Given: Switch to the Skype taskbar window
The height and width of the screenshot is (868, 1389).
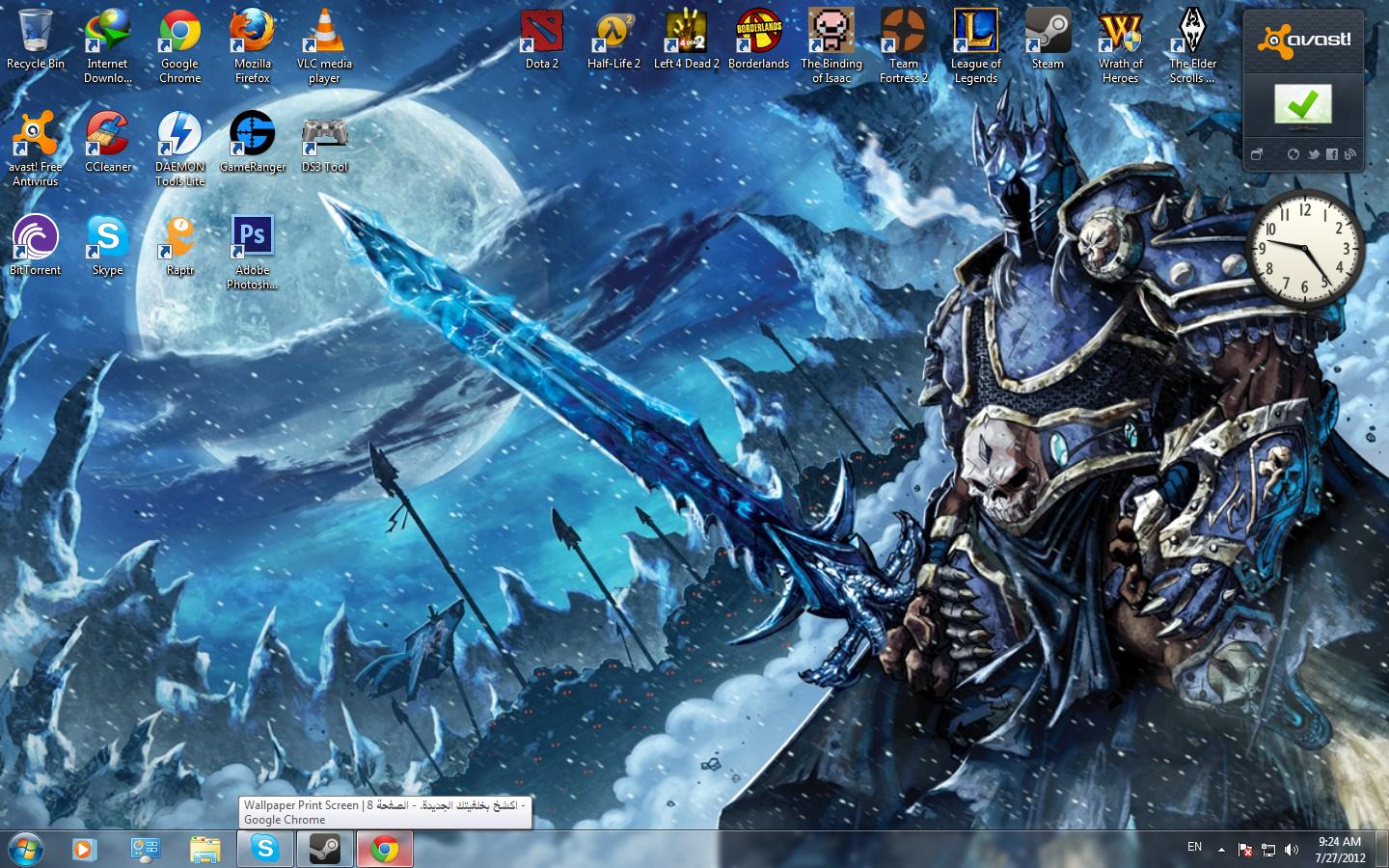Looking at the screenshot, I should pyautogui.click(x=265, y=849).
